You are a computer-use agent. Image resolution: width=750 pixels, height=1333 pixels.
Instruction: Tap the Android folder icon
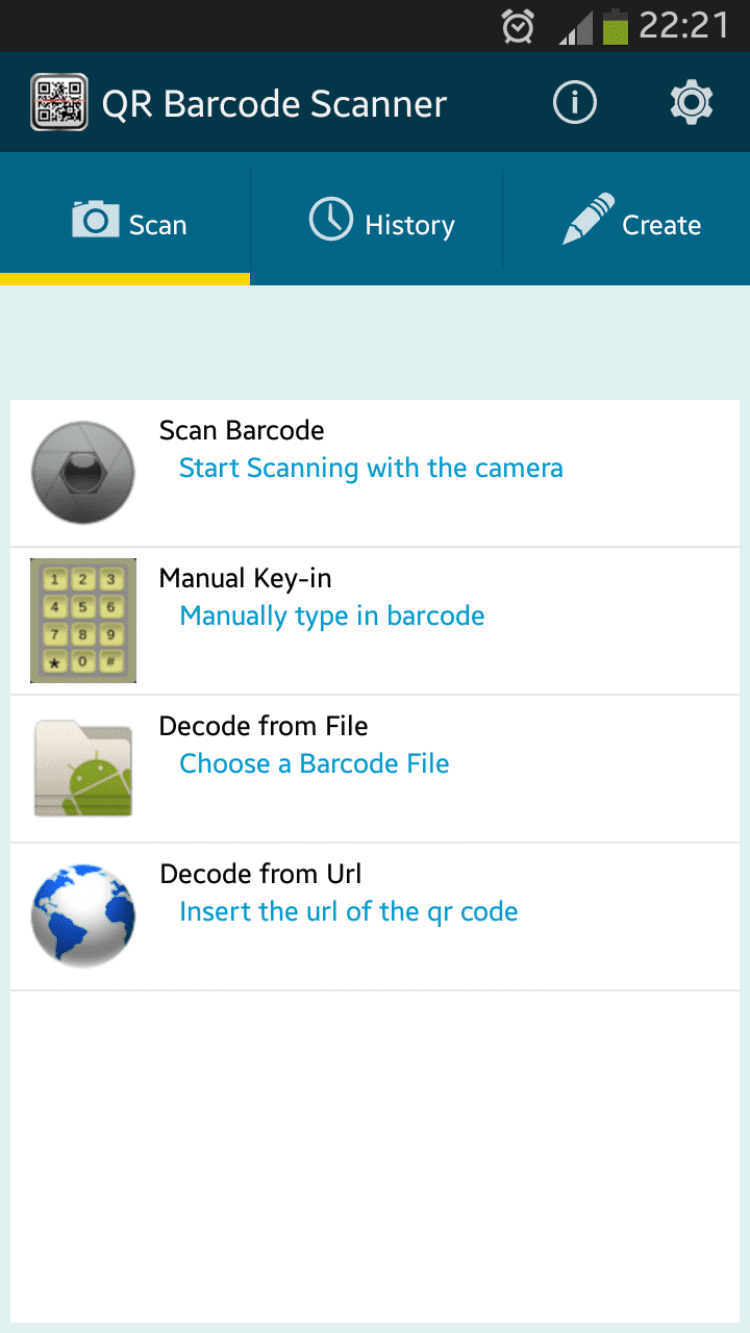83,768
